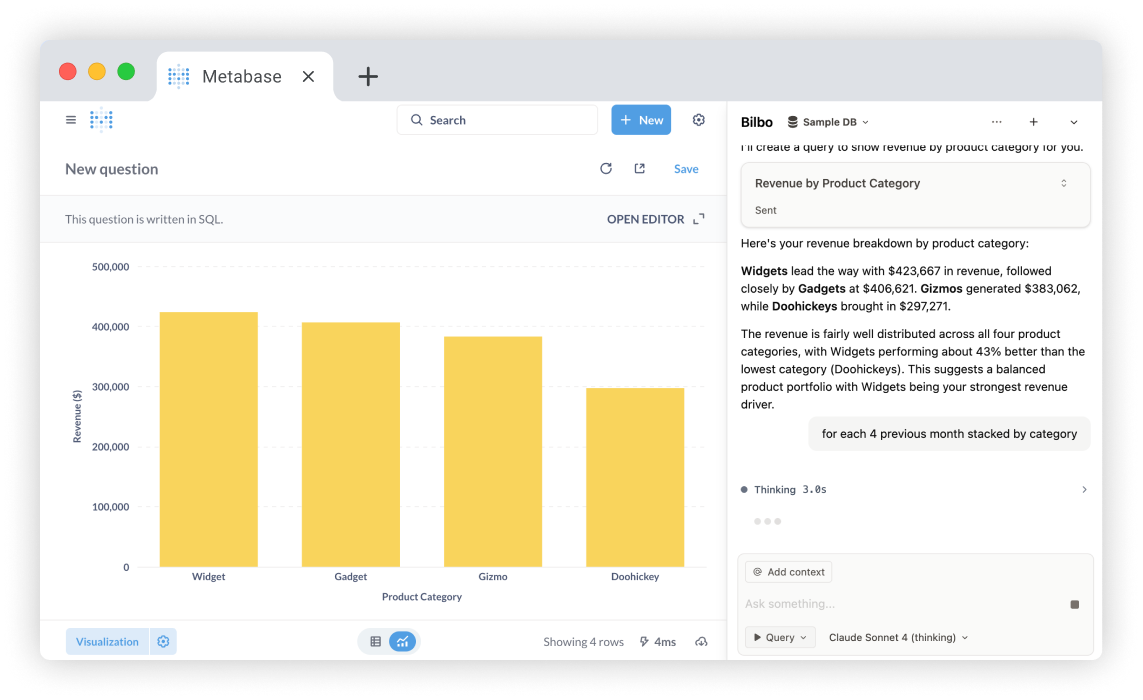Open the hamburger sidebar menu
Viewport: 1143px width, 700px height.
pos(71,120)
